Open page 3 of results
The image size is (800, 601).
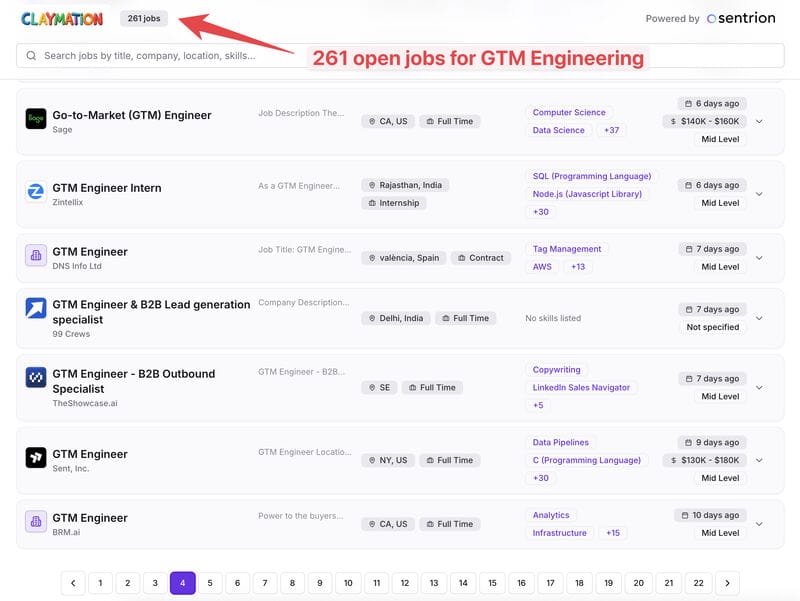155,583
